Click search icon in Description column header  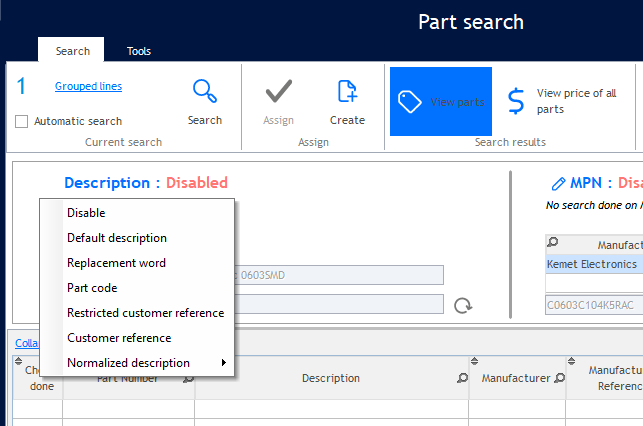[462, 378]
